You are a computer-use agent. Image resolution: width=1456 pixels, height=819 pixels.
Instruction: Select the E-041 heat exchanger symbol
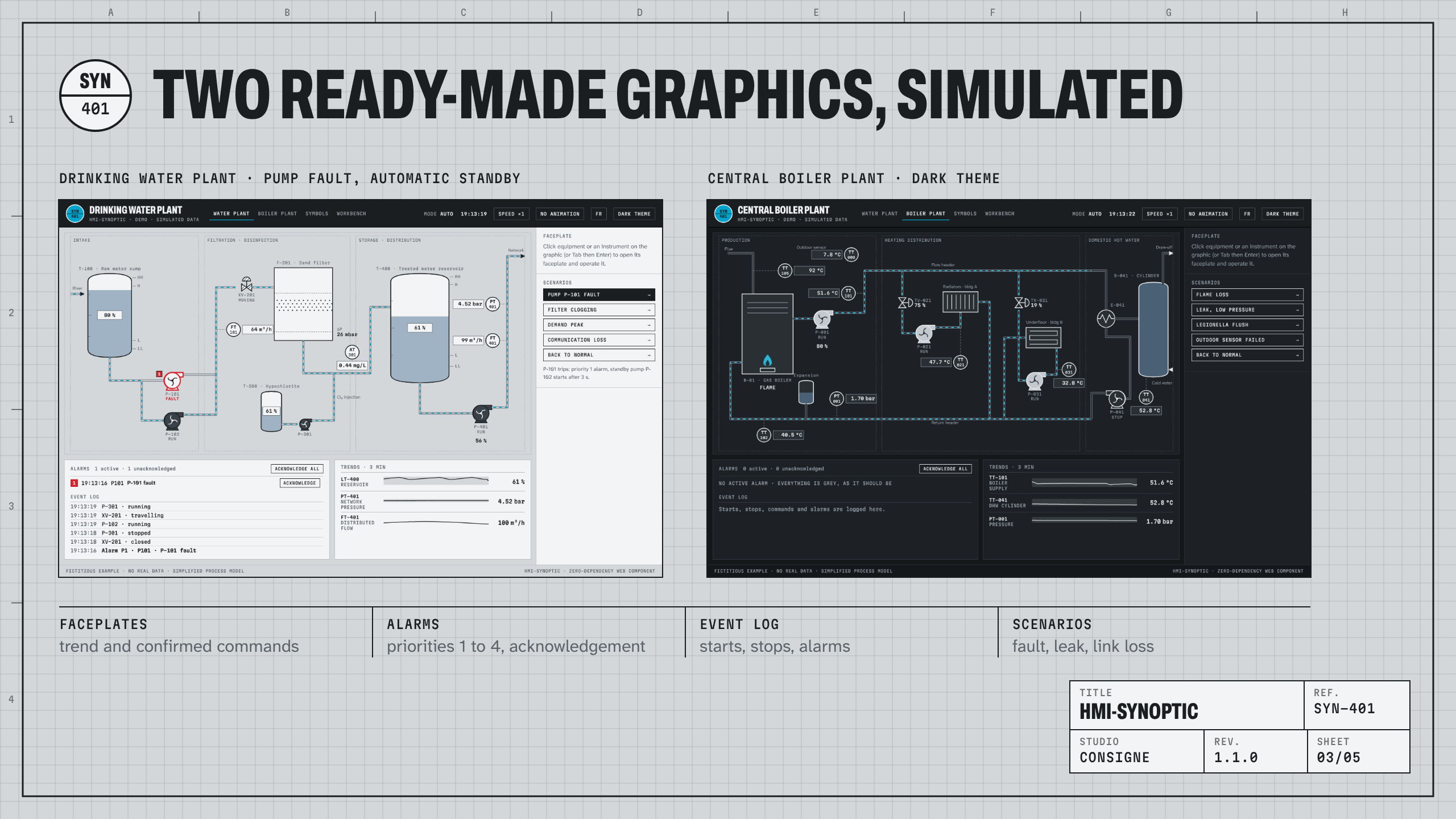[x=1106, y=318]
